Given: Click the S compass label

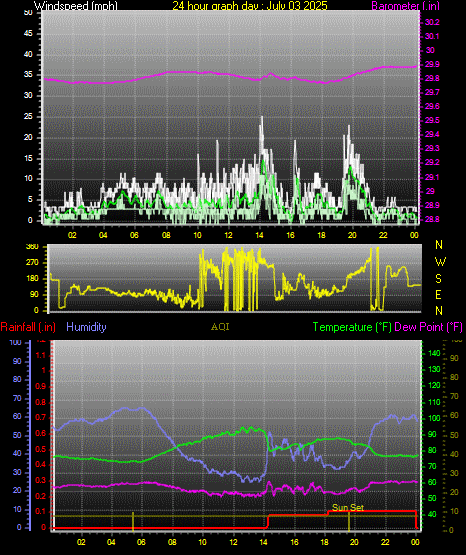Looking at the screenshot, I should click(x=438, y=279).
